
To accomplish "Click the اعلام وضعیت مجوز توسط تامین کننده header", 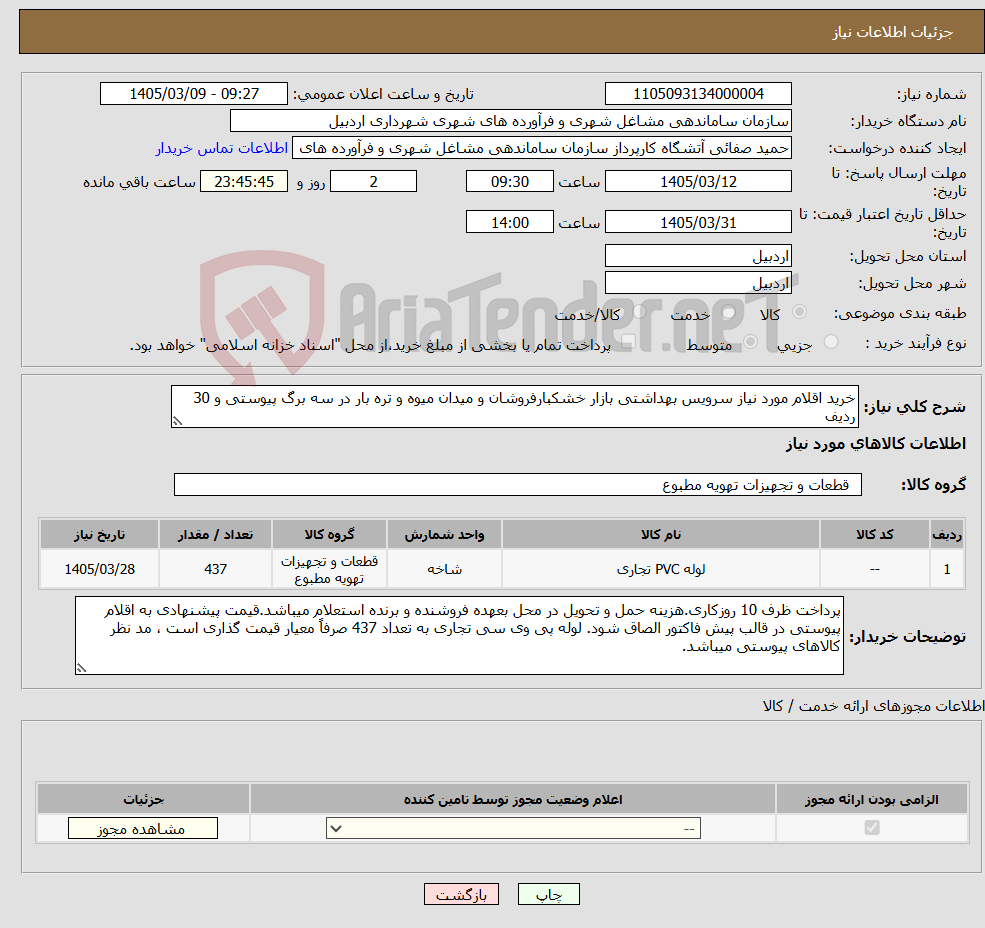I will tap(513, 799).
